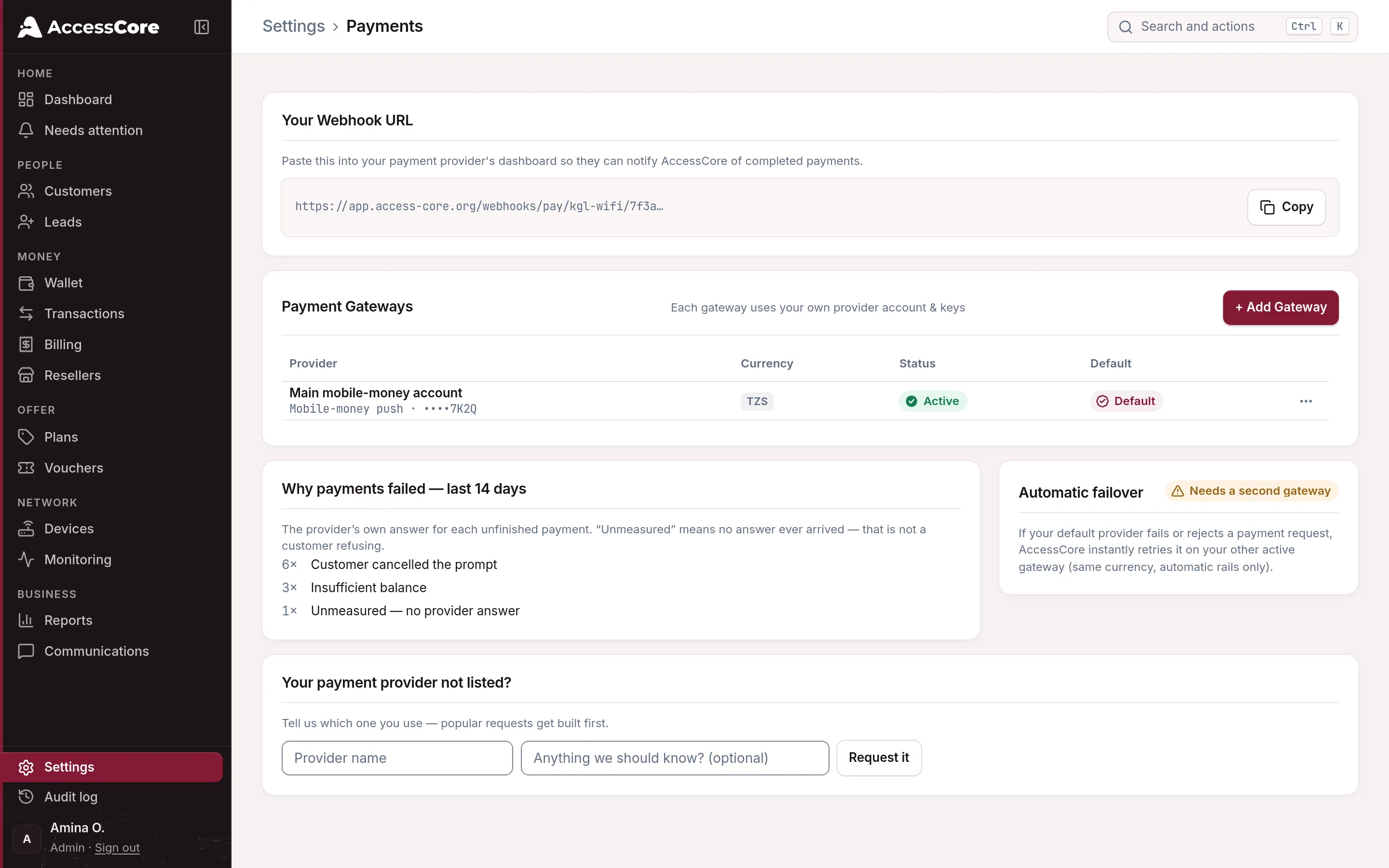Open Dashboard from sidebar

112,99
